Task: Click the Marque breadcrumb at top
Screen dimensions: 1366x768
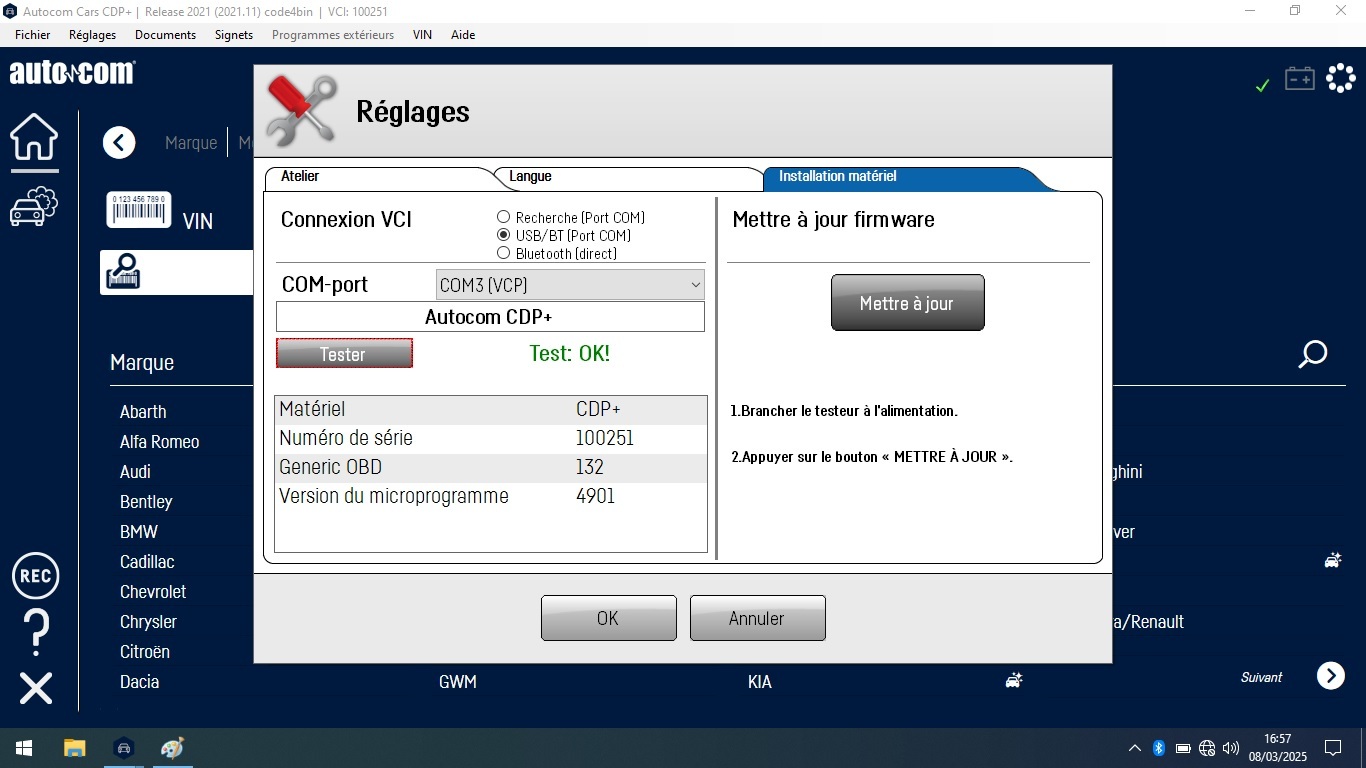Action: (x=191, y=143)
